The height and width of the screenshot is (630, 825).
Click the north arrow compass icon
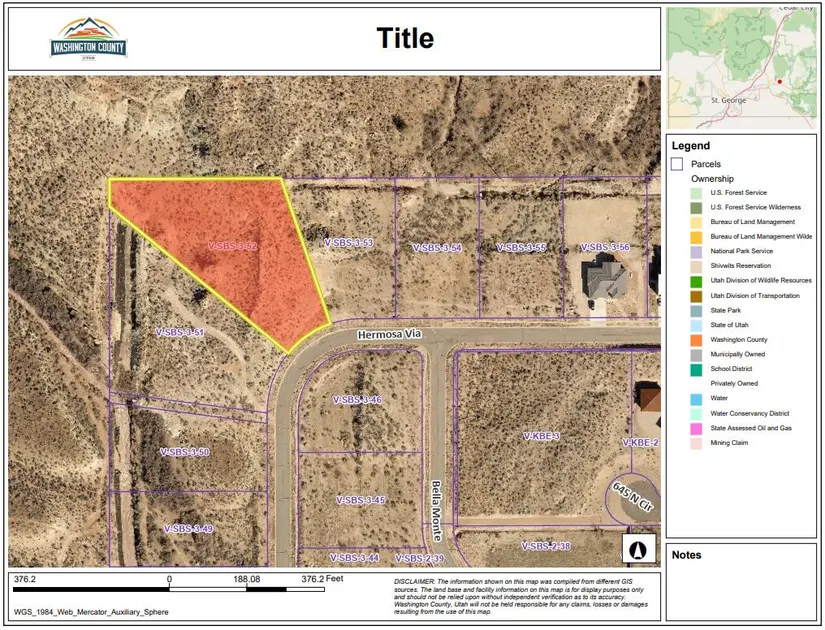(637, 548)
